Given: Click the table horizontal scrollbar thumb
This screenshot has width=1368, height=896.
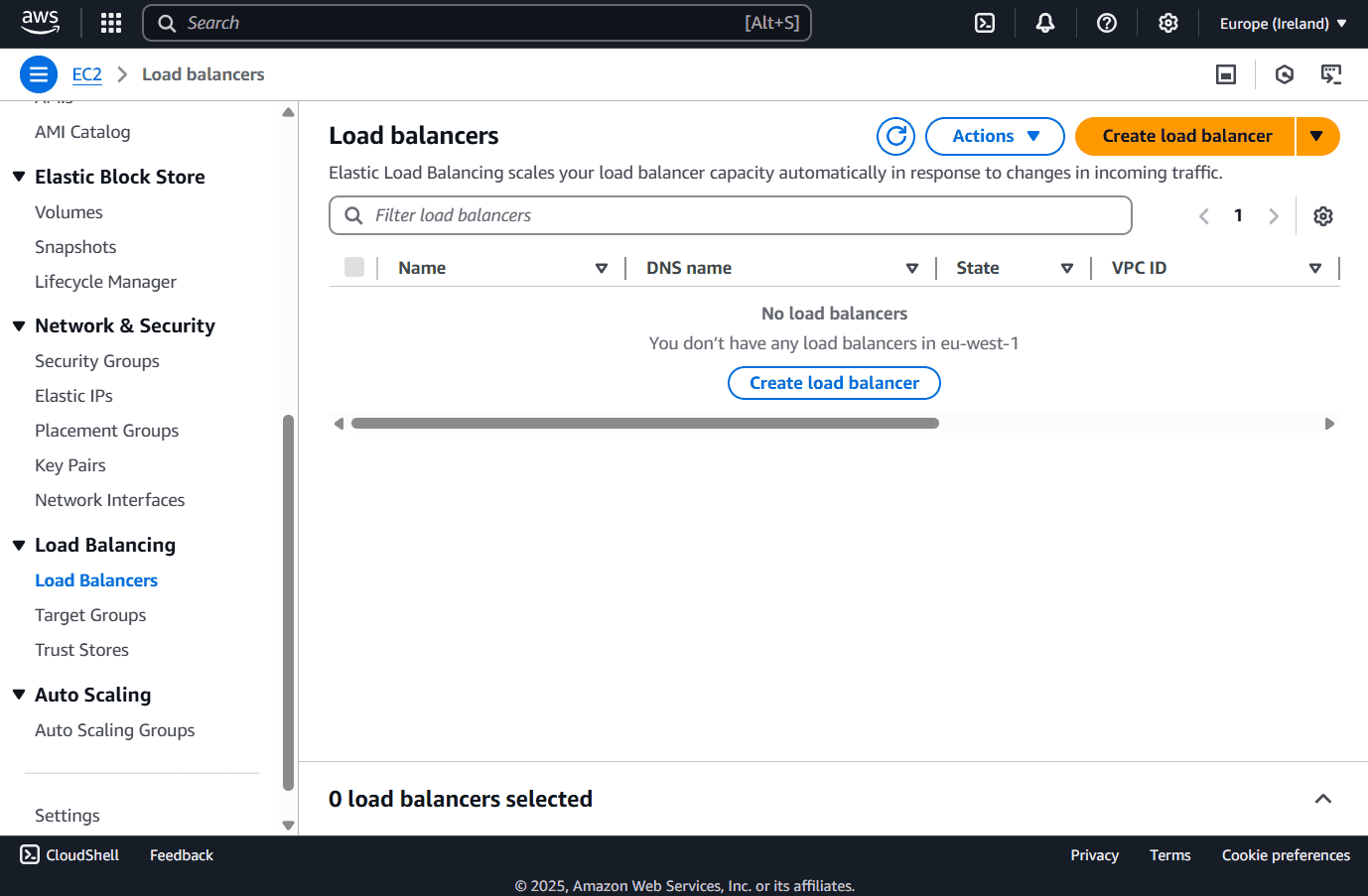Looking at the screenshot, I should pos(645,424).
